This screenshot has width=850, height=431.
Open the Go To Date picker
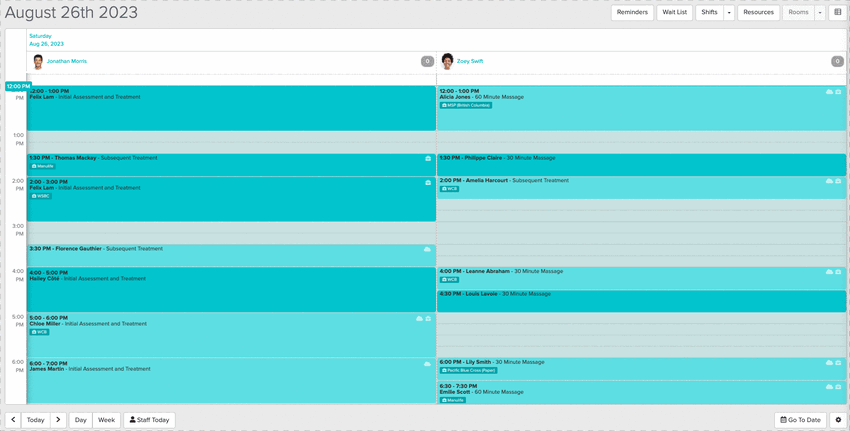click(x=800, y=421)
